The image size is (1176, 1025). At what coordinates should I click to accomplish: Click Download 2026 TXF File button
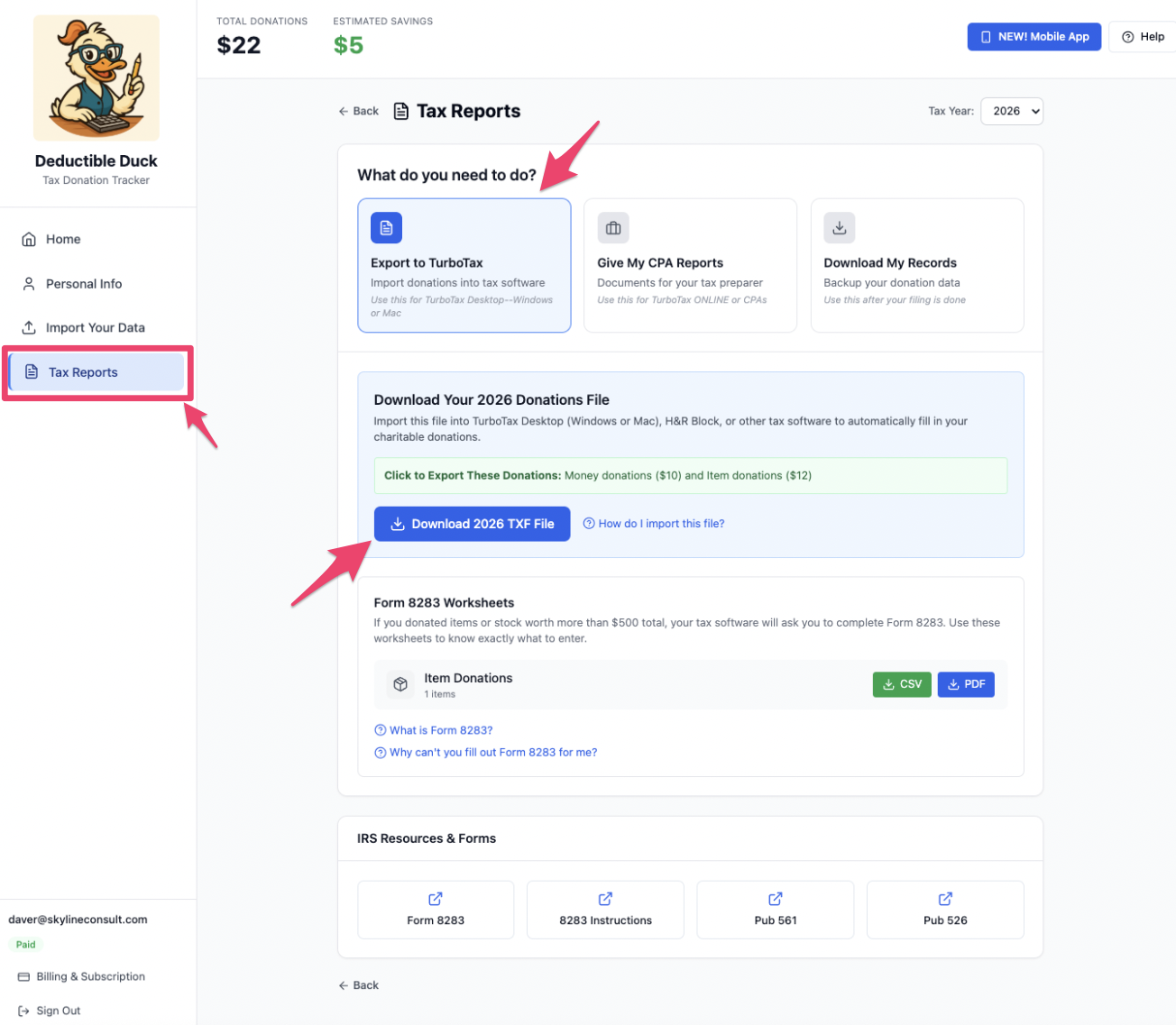[x=472, y=524]
